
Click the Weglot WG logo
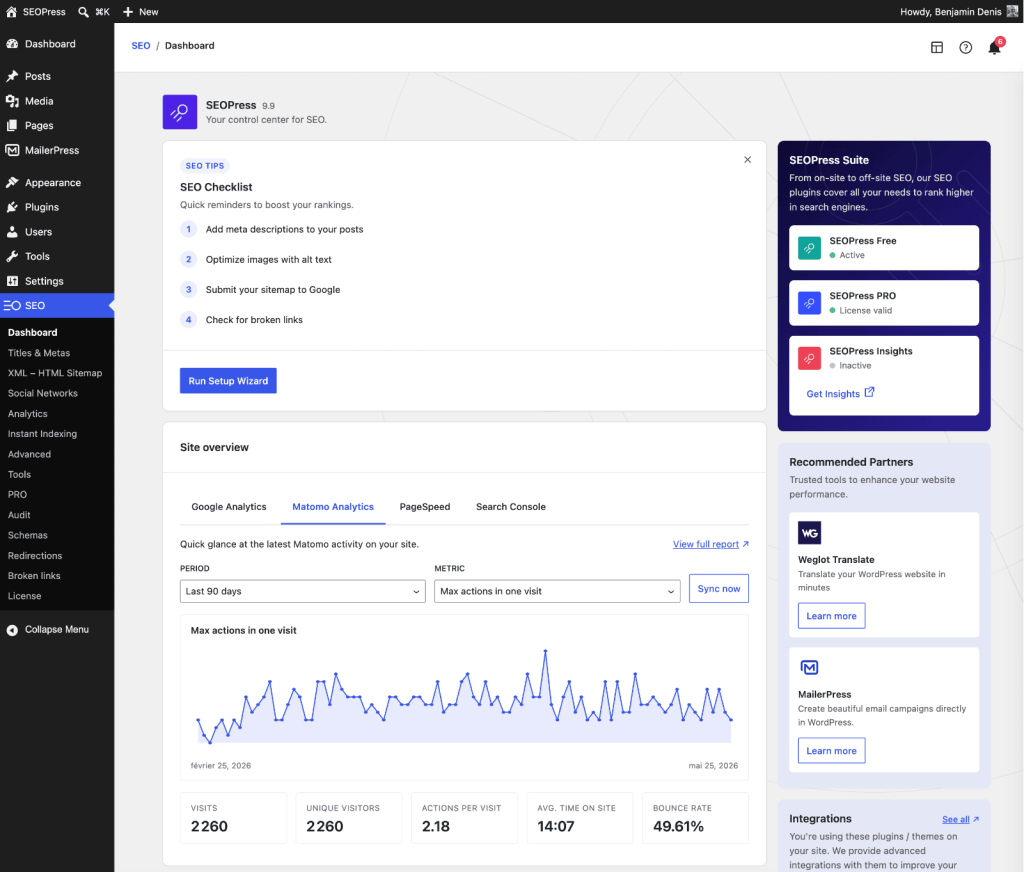809,533
